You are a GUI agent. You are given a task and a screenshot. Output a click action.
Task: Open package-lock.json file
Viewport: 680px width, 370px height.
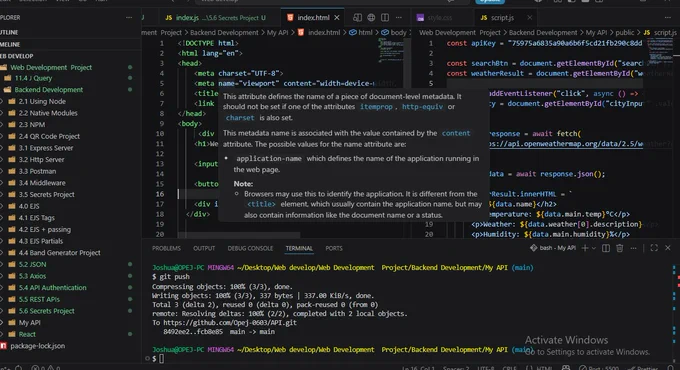[x=37, y=346]
